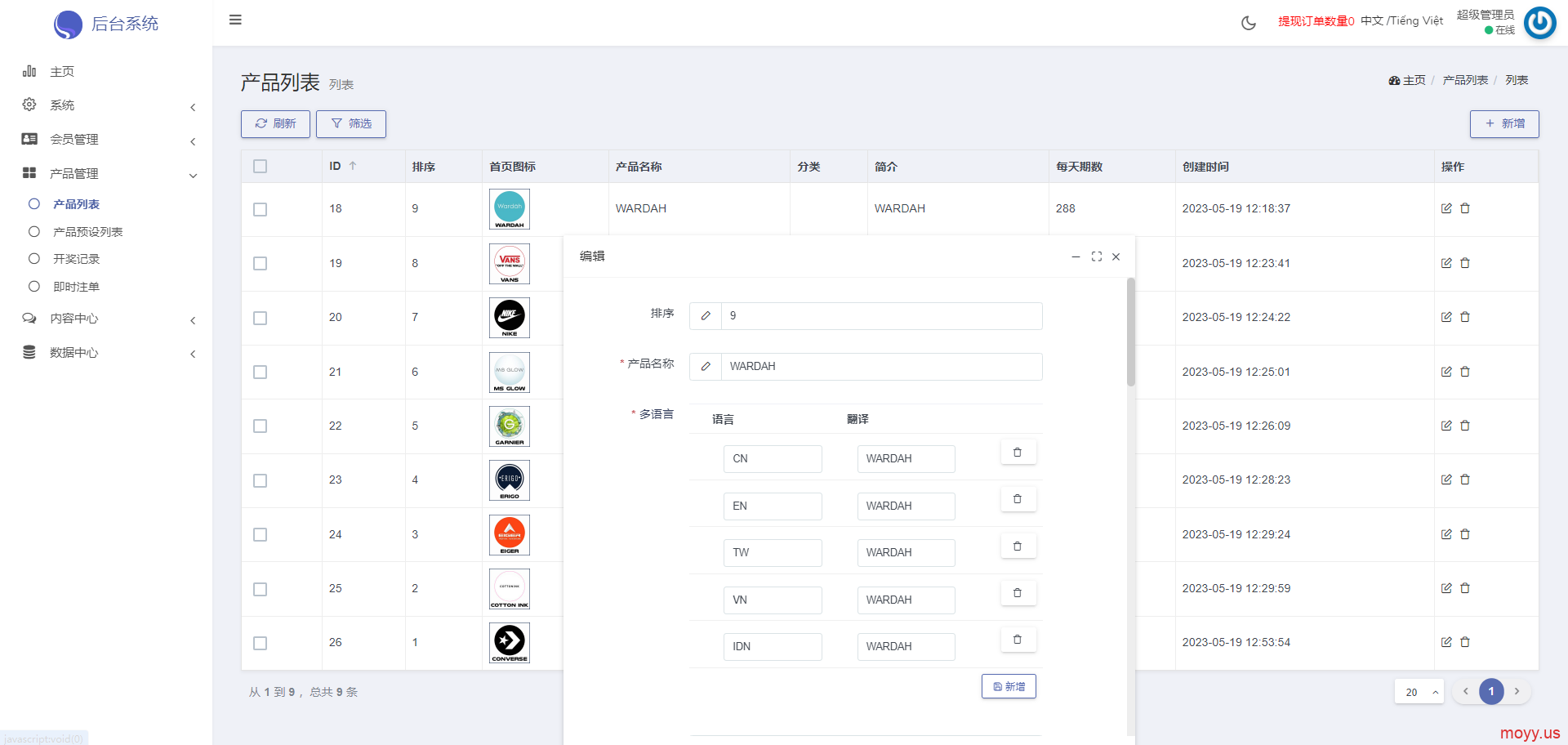Screen dimensions: 1568x745
Task: Focus the EN translation input WARDAH
Action: tap(906, 506)
